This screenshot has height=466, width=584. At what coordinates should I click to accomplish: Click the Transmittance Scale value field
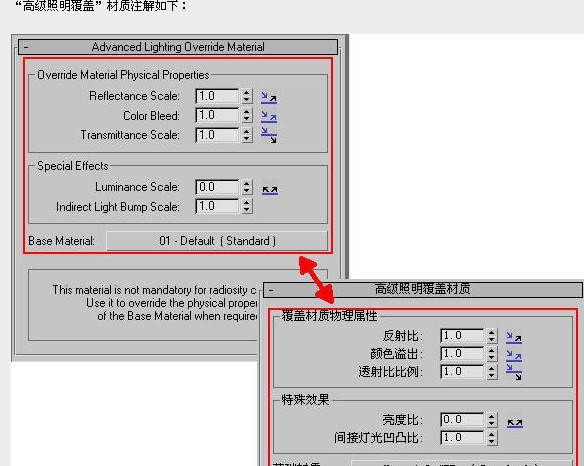tap(217, 135)
